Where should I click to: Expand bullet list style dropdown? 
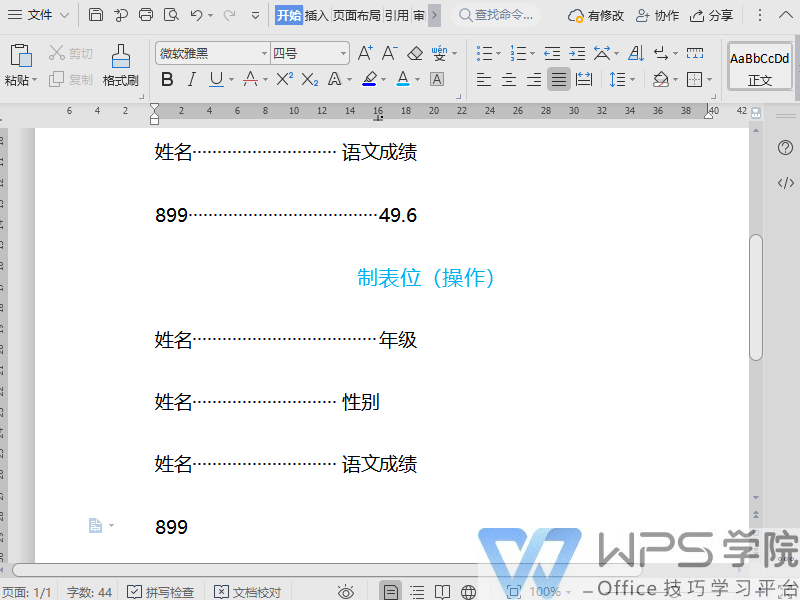[x=498, y=54]
